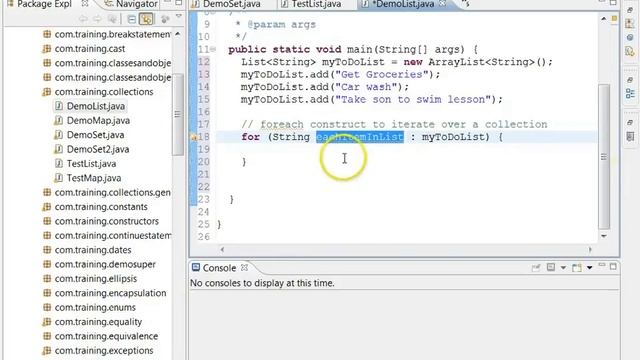Open the Outline fast view icon

pos(630,93)
